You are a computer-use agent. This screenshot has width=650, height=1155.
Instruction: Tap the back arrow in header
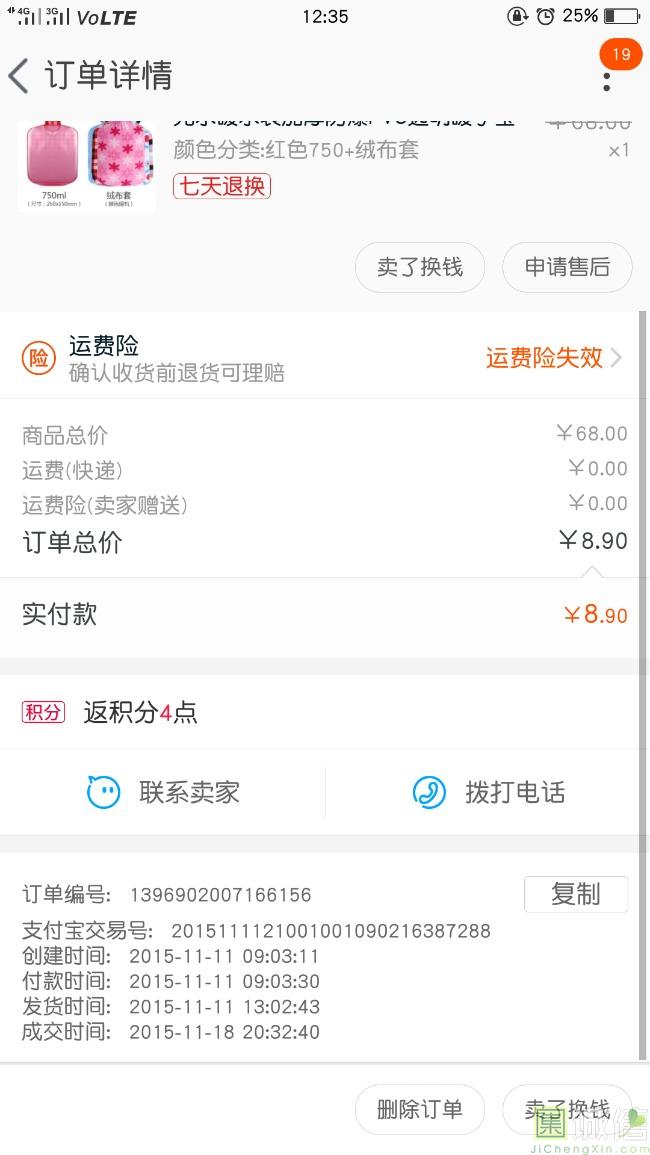(x=19, y=76)
